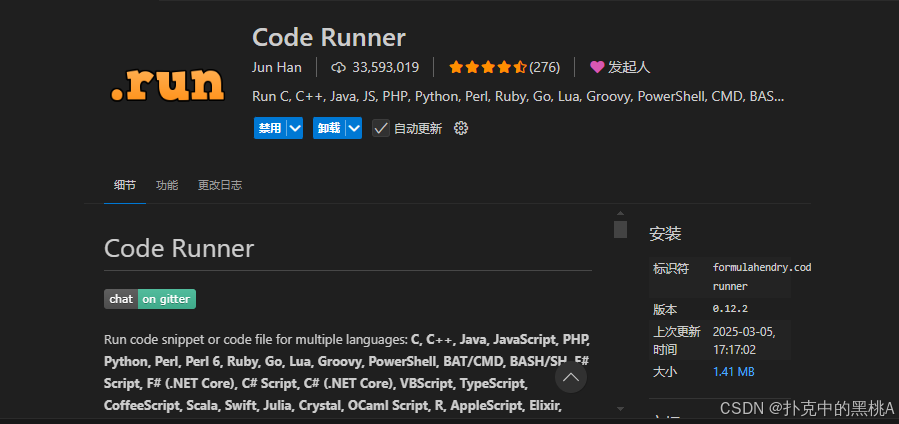Click the identifier formulahendry.code-runner text
This screenshot has width=899, height=424.
(x=762, y=277)
